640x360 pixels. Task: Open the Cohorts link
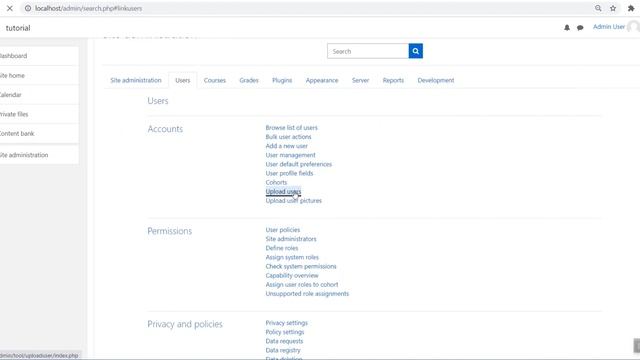coord(276,182)
